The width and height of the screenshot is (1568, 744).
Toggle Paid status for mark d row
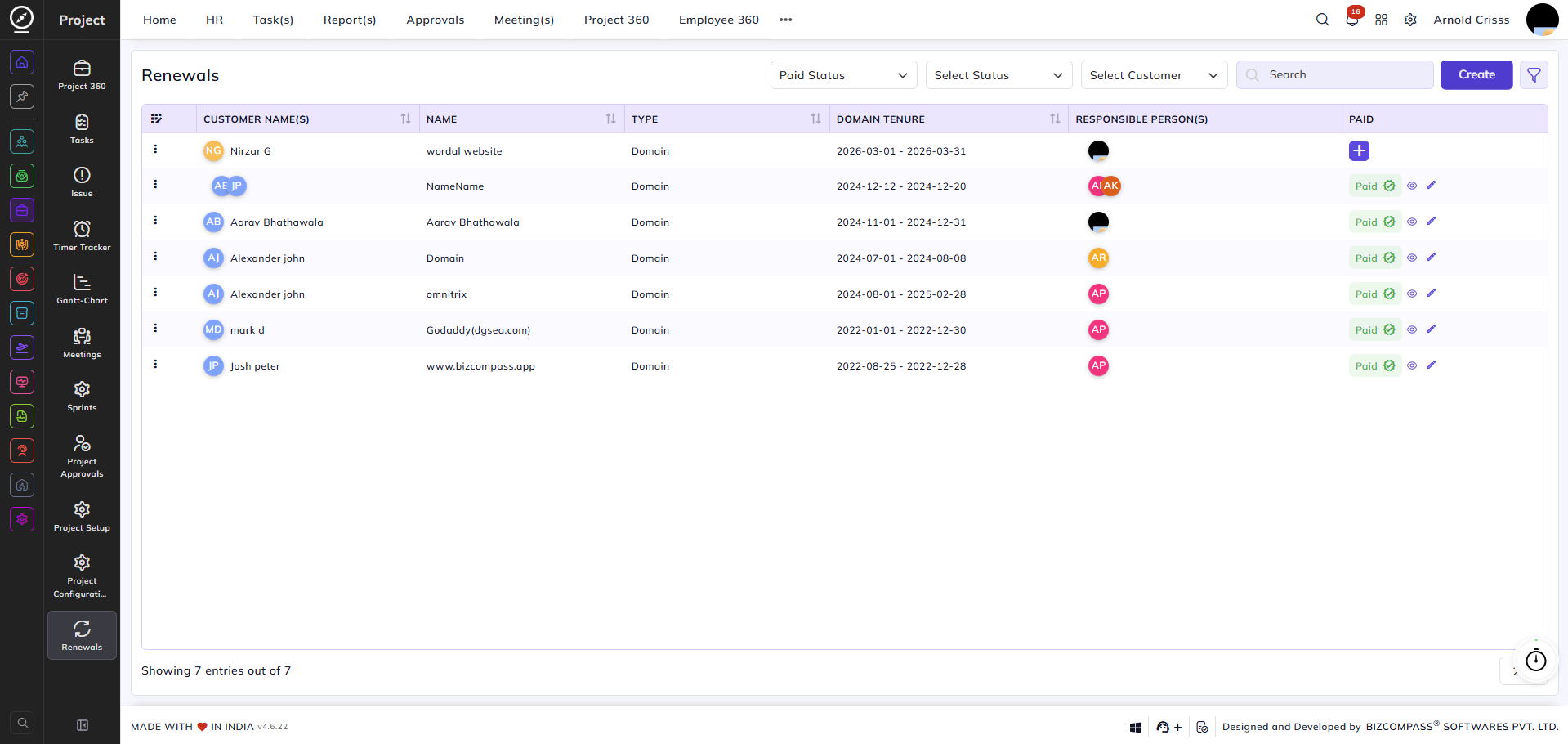pos(1375,330)
